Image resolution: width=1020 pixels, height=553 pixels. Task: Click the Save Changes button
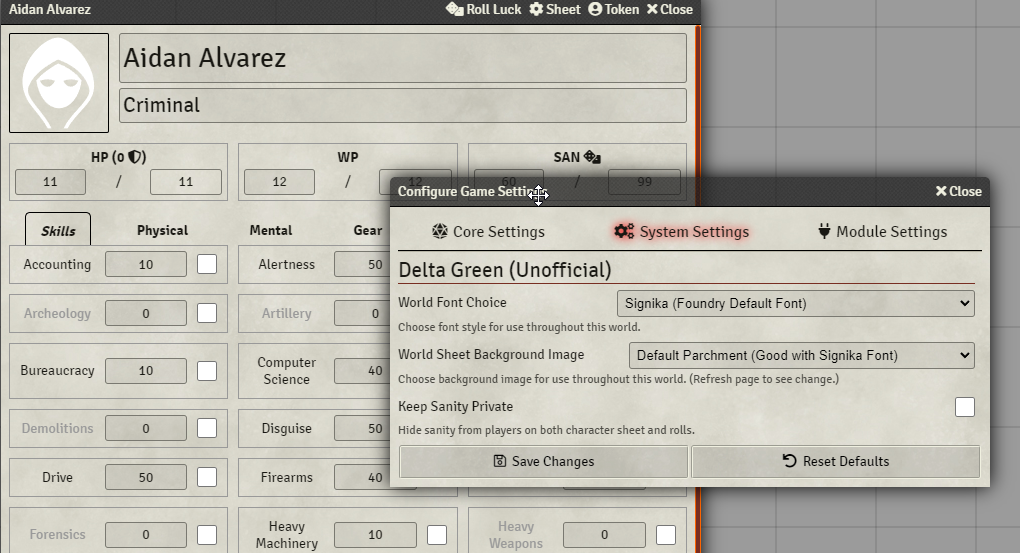[x=543, y=461]
